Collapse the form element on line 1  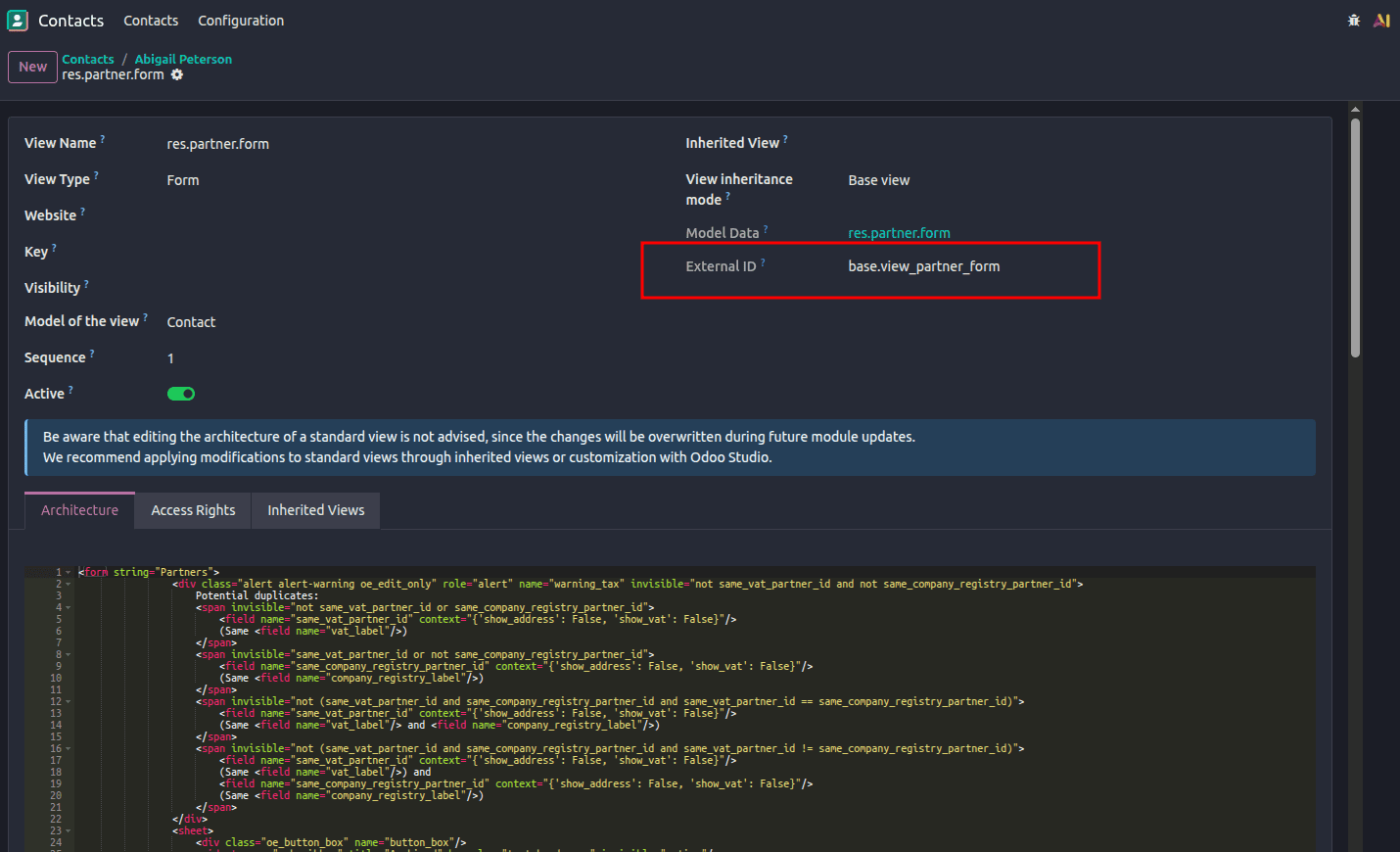[66, 571]
